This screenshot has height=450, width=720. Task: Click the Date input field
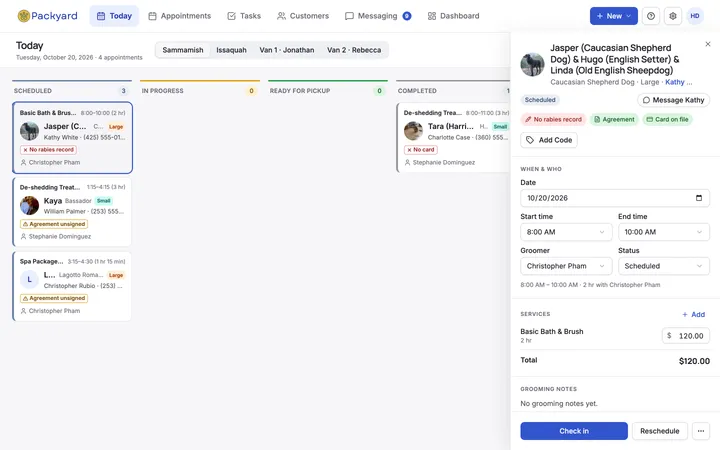[615, 198]
